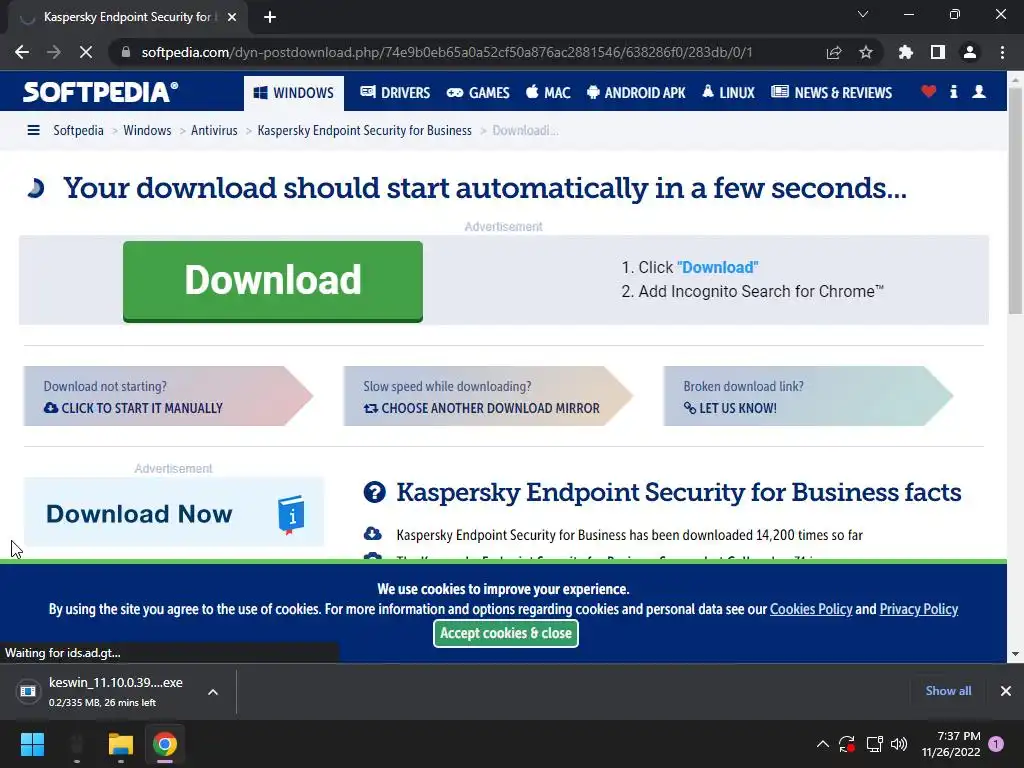Click the Chrome taskbar icon
The width and height of the screenshot is (1024, 768).
click(165, 744)
